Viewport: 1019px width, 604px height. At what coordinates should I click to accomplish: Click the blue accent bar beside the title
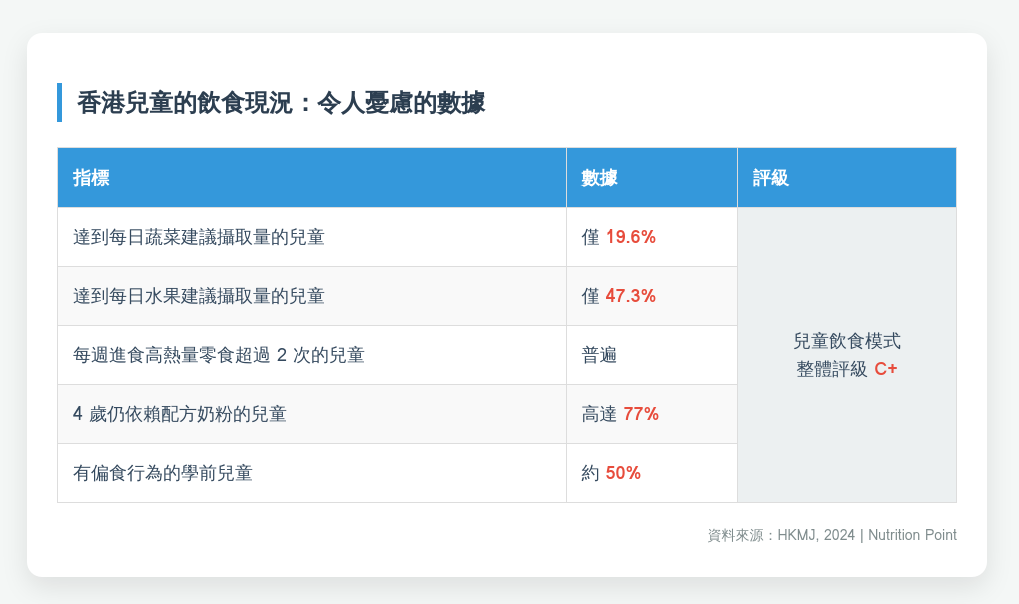[60, 103]
